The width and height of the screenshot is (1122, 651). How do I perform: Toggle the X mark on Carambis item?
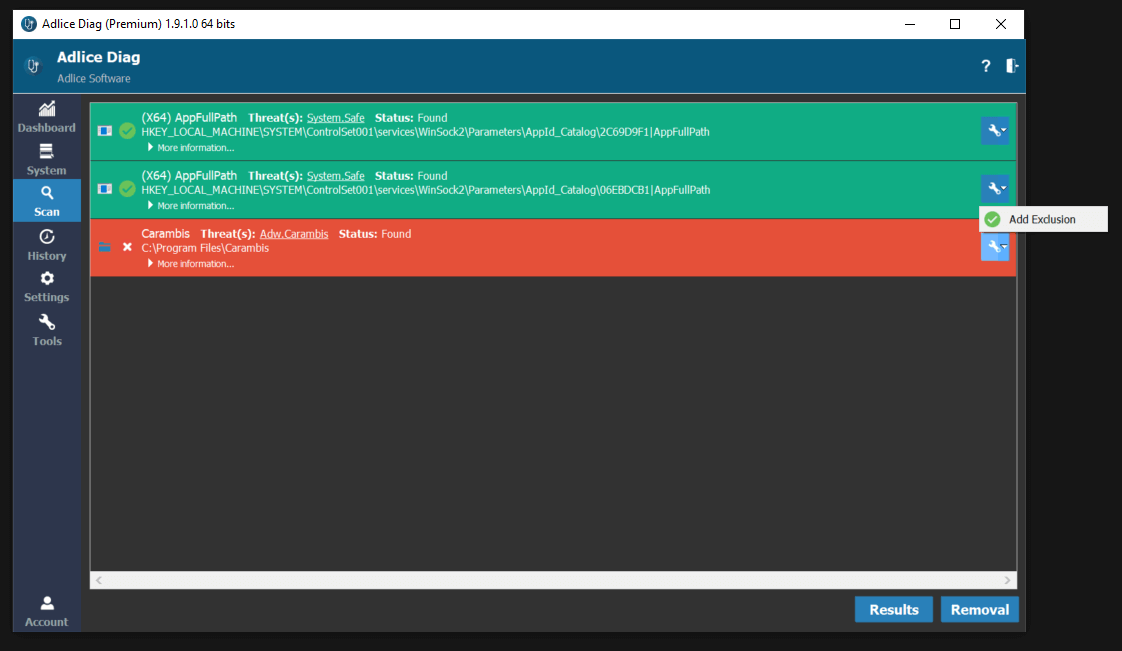[127, 247]
